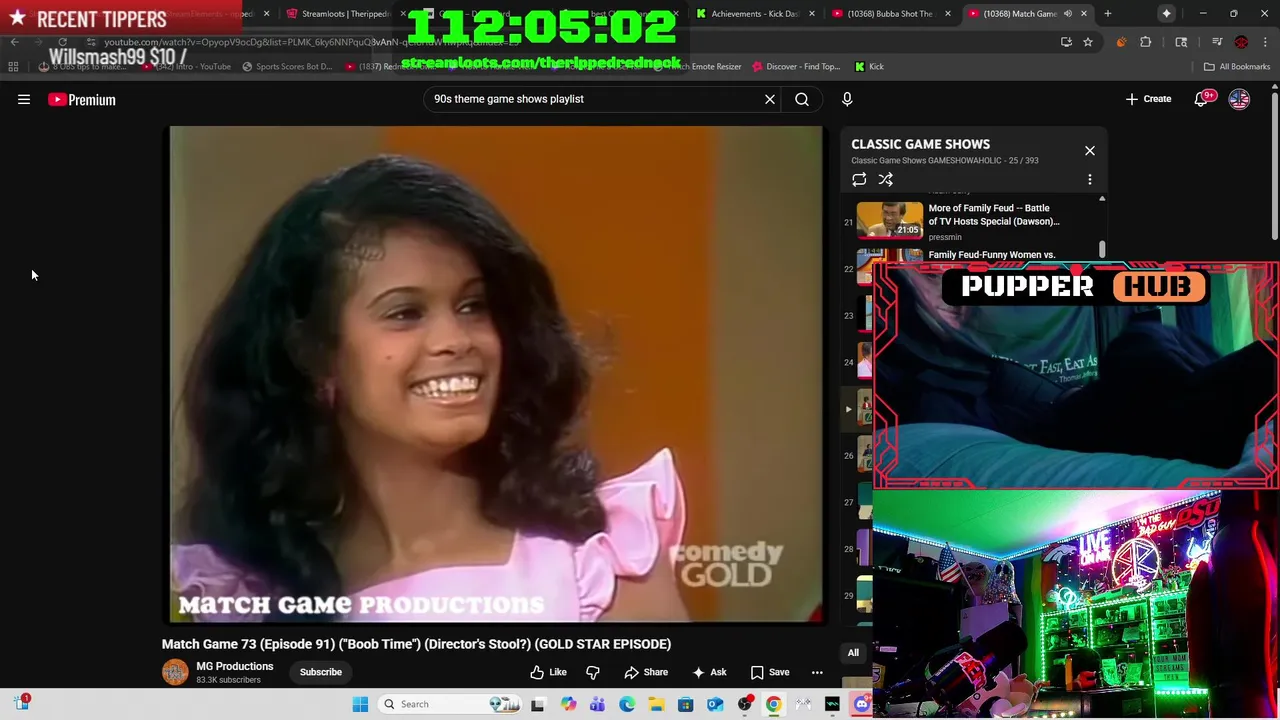Viewport: 1280px width, 720px height.
Task: Open Chrome extensions puzzle icon
Action: tap(1146, 42)
